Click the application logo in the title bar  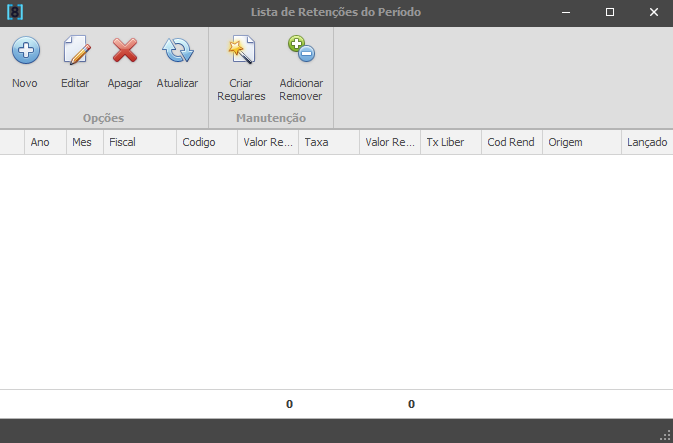tap(15, 13)
